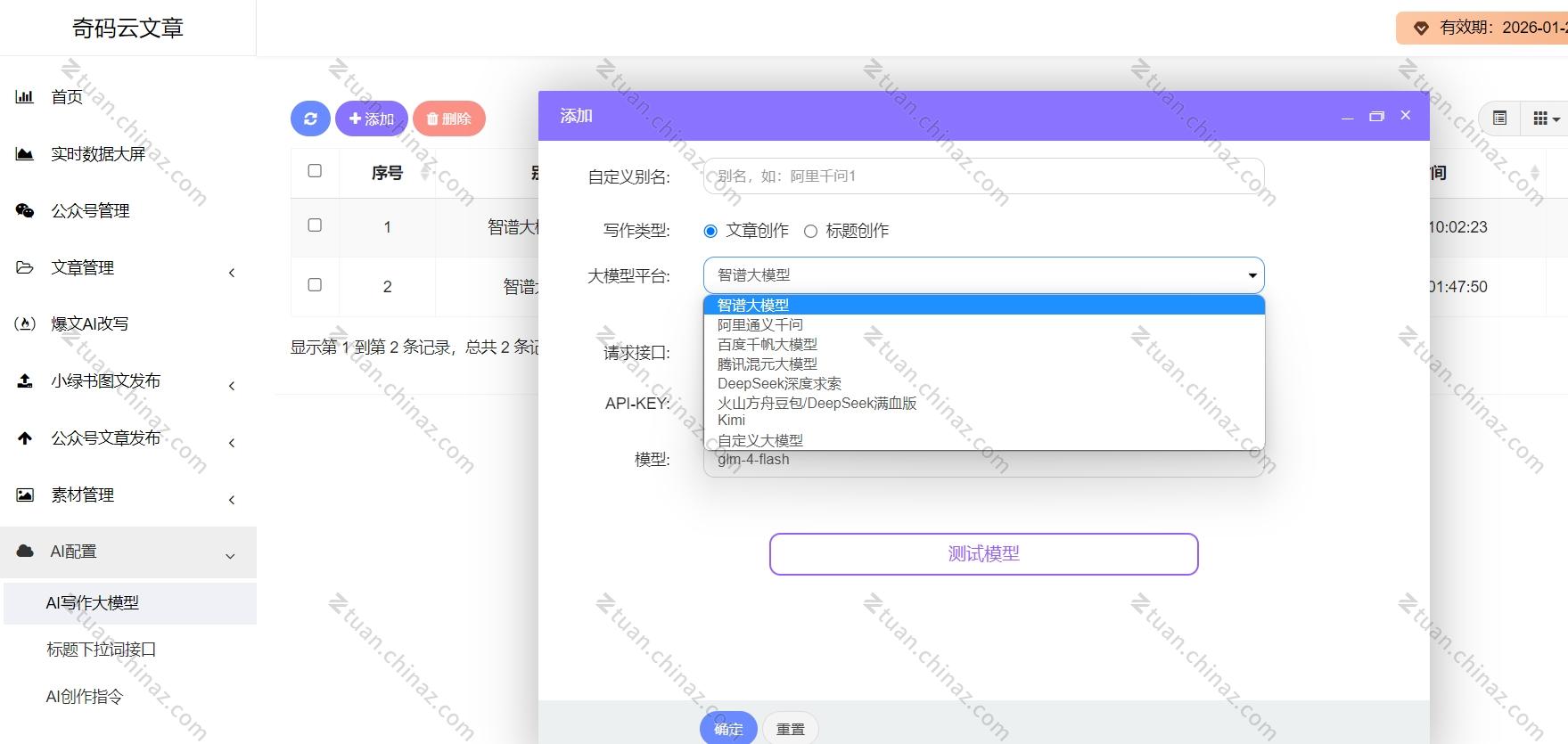Screen dimensions: 1568x744
Task: Open the columns grid dropdown at top right
Action: 1546,118
